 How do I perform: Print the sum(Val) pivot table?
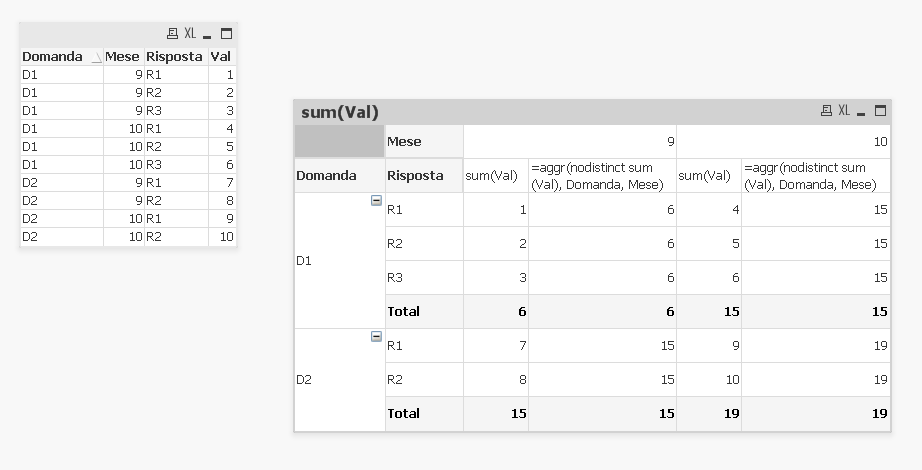(x=826, y=111)
